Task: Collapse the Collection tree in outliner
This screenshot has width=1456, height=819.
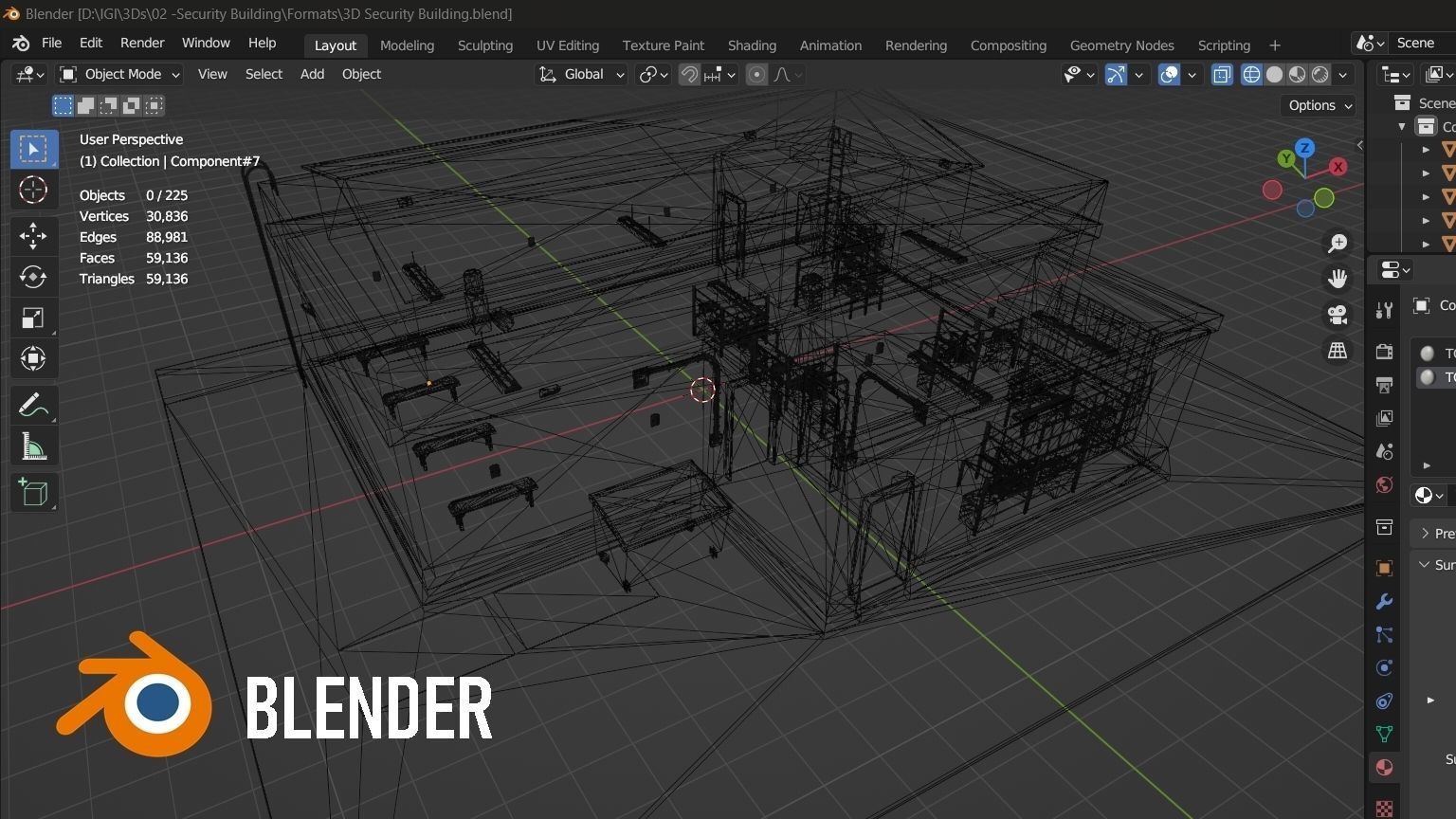Action: 1402,126
